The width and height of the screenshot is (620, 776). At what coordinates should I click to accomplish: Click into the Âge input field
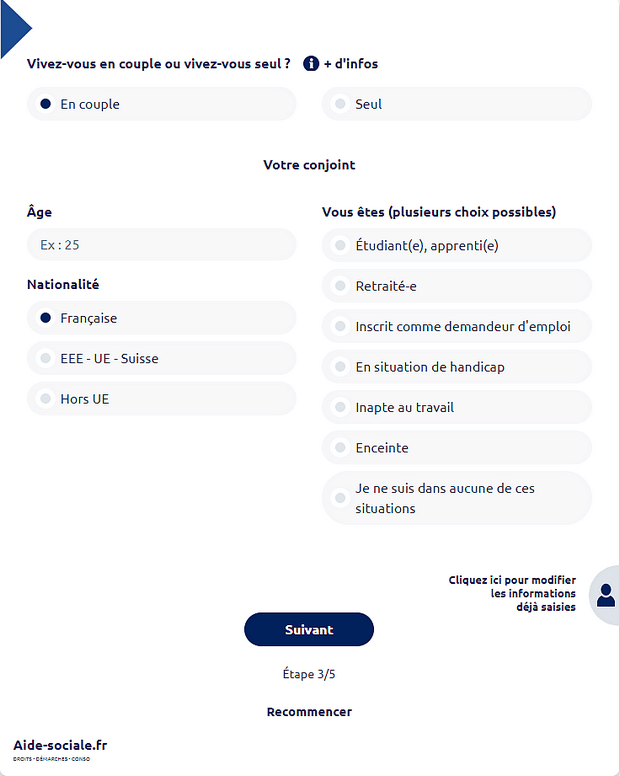(161, 245)
